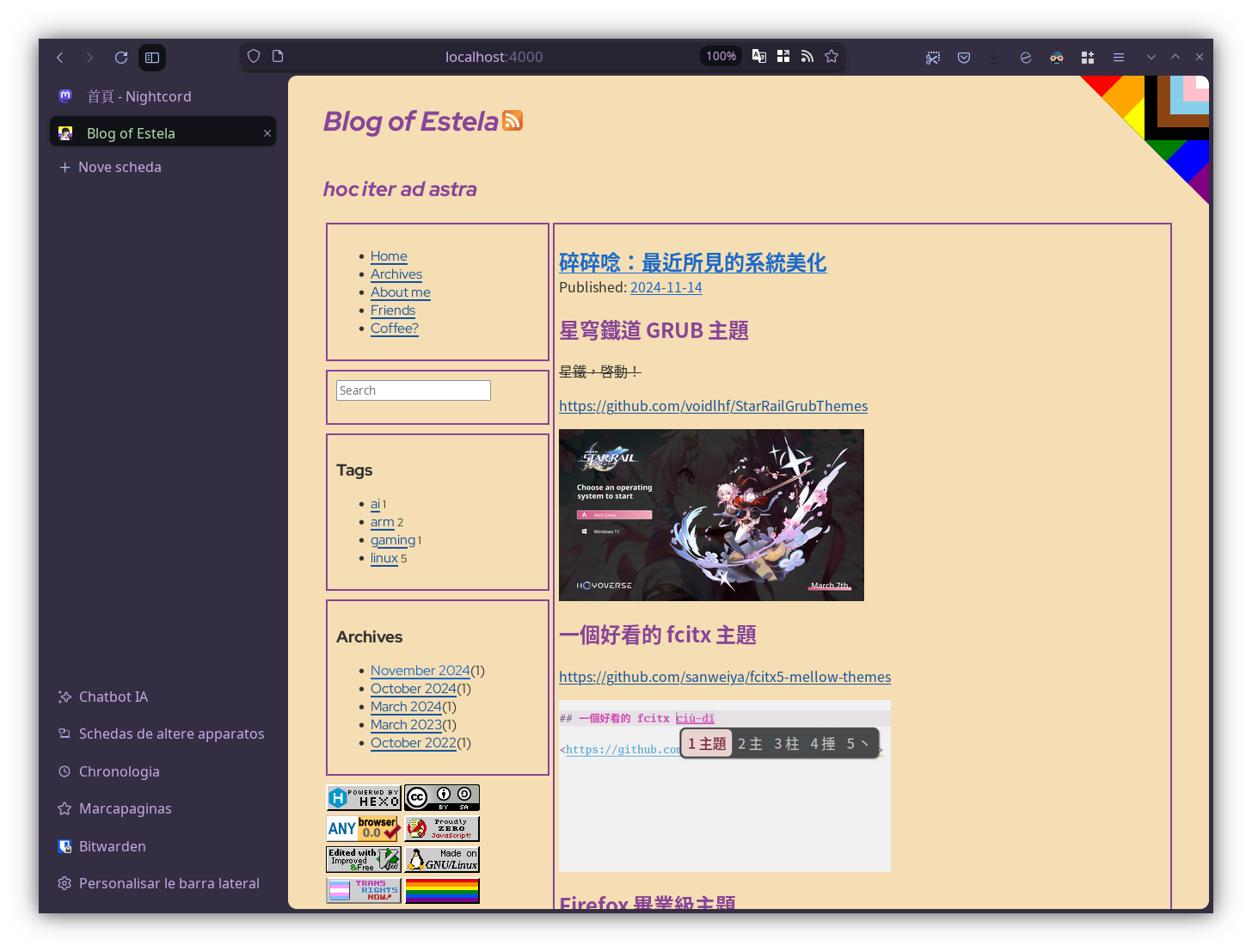Visit the About me page
This screenshot has width=1252, height=952.
400,292
